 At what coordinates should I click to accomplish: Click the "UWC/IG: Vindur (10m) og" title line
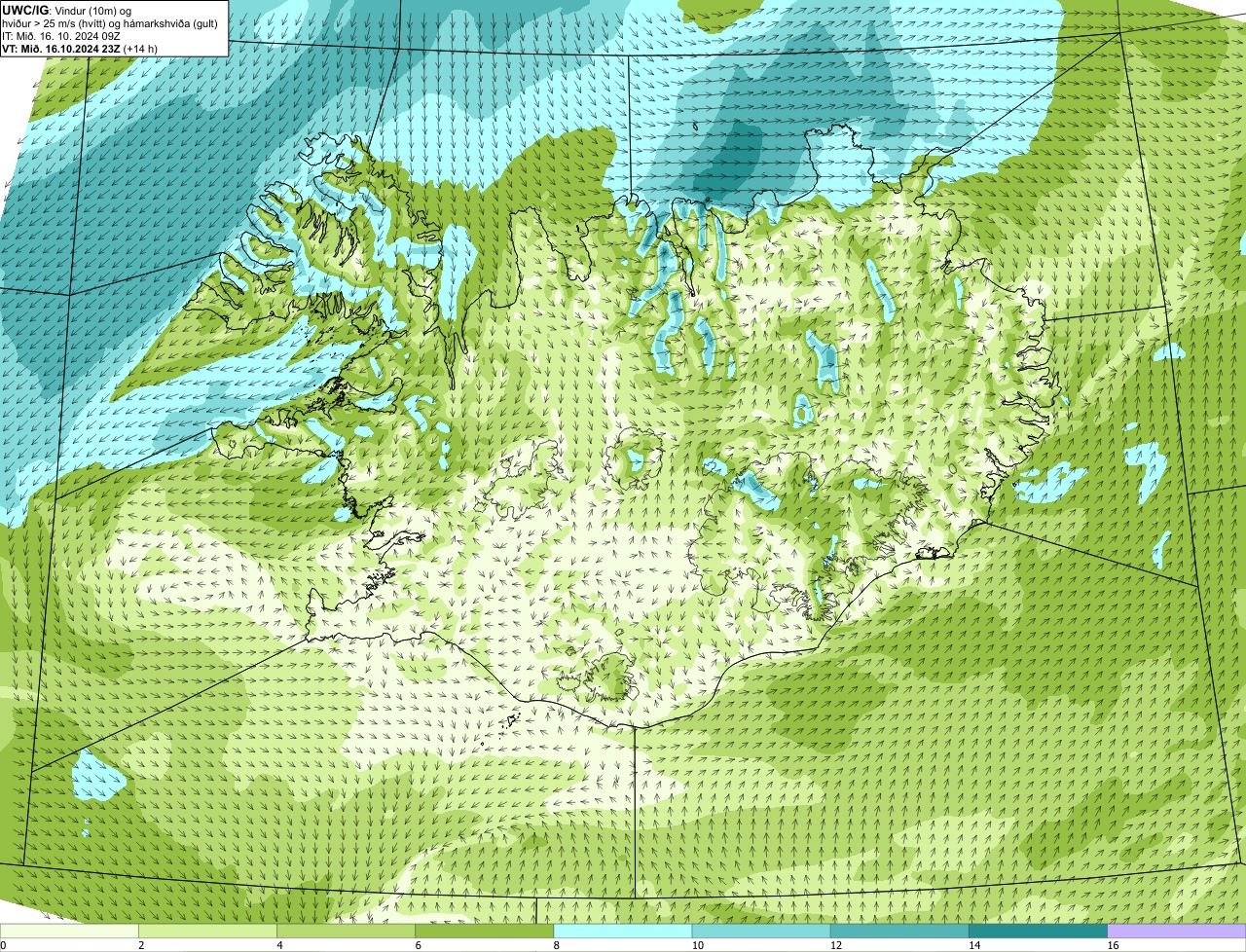pos(67,11)
